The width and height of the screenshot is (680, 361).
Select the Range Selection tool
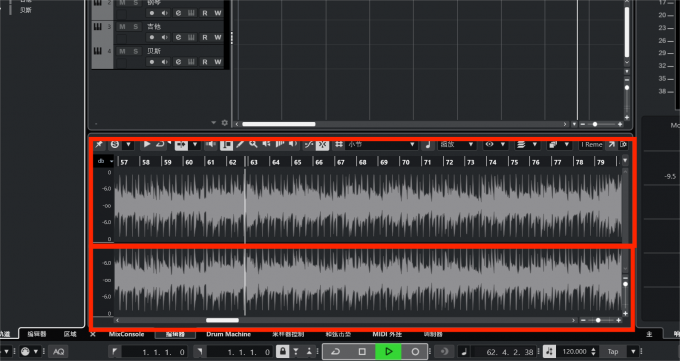(226, 144)
